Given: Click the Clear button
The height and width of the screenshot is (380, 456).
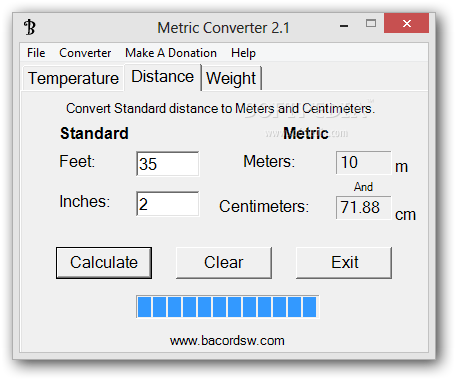Looking at the screenshot, I should (x=224, y=263).
